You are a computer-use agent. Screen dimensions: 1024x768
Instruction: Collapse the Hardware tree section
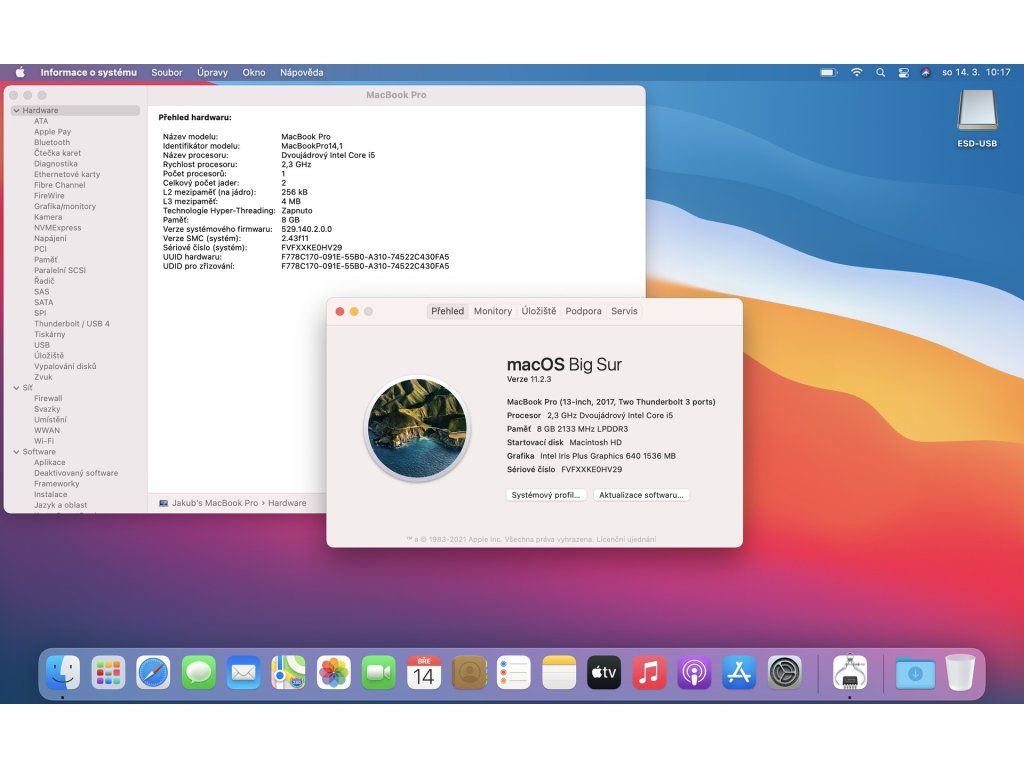[x=16, y=111]
